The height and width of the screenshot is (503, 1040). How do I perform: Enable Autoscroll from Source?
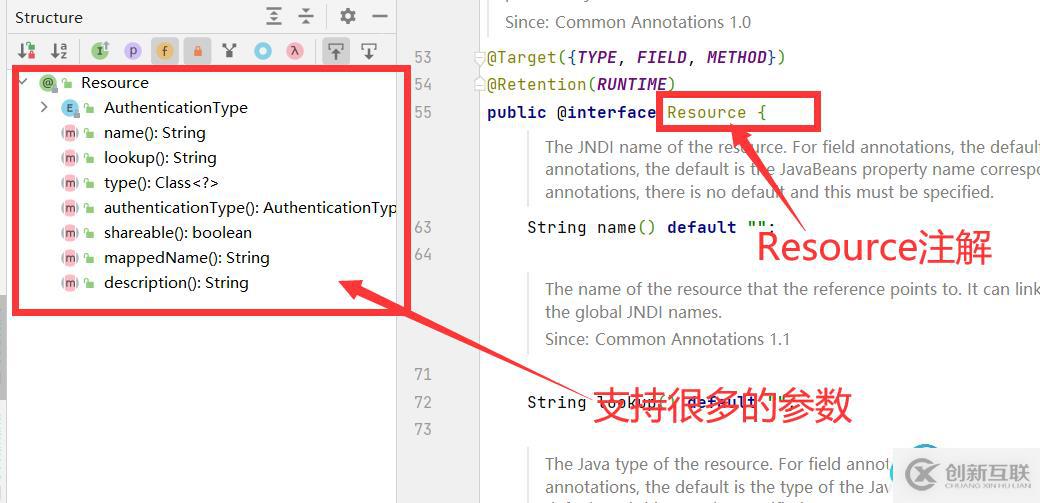click(x=369, y=50)
